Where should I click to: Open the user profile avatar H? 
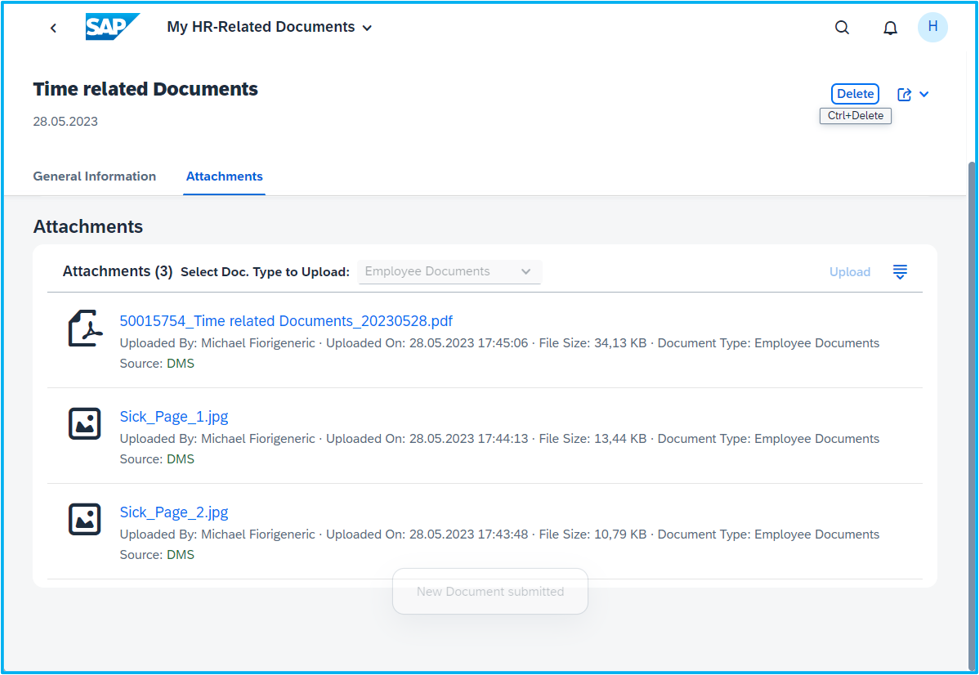(x=932, y=28)
